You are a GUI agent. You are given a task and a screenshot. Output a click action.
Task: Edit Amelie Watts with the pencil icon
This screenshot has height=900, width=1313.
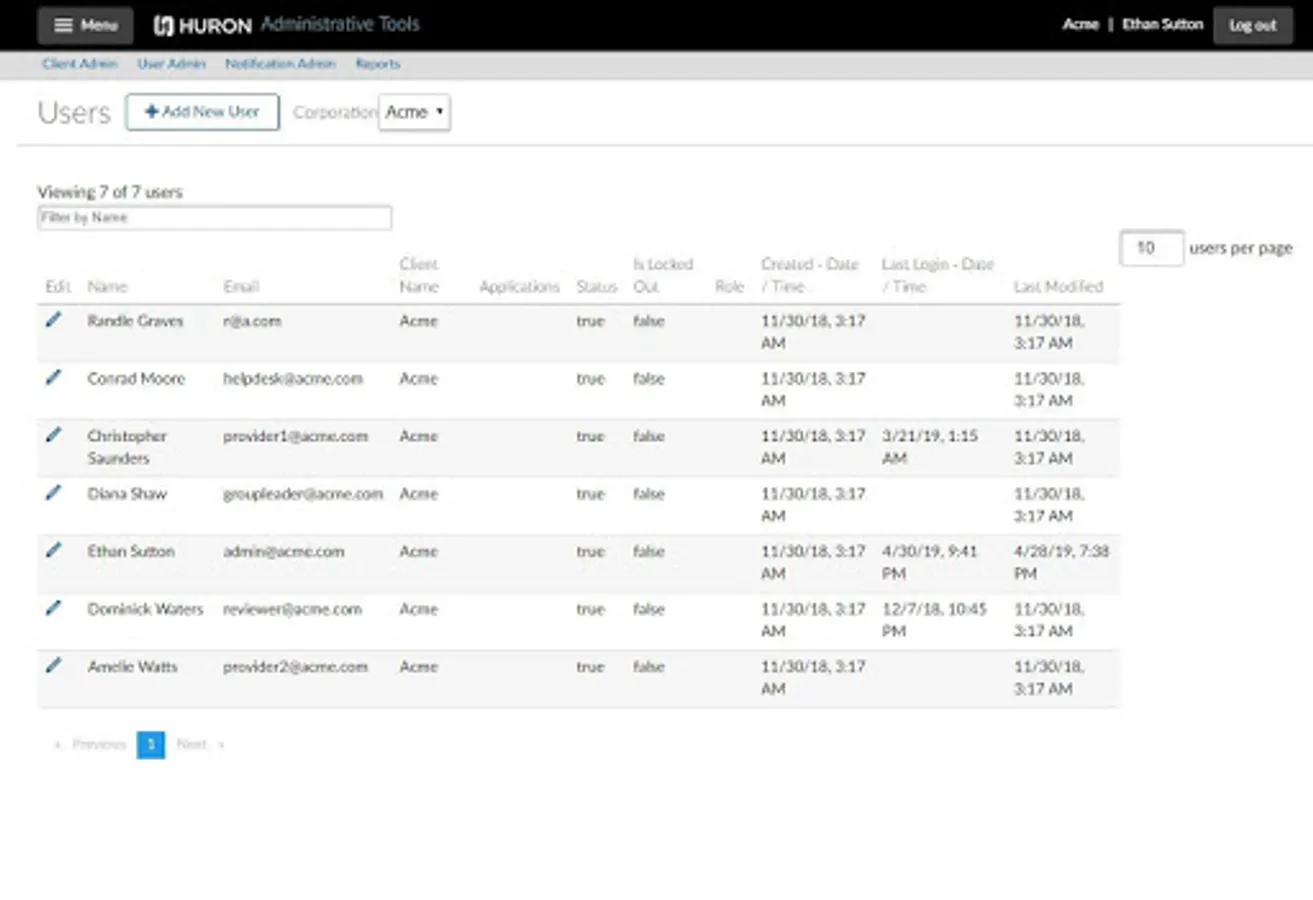[x=54, y=664]
